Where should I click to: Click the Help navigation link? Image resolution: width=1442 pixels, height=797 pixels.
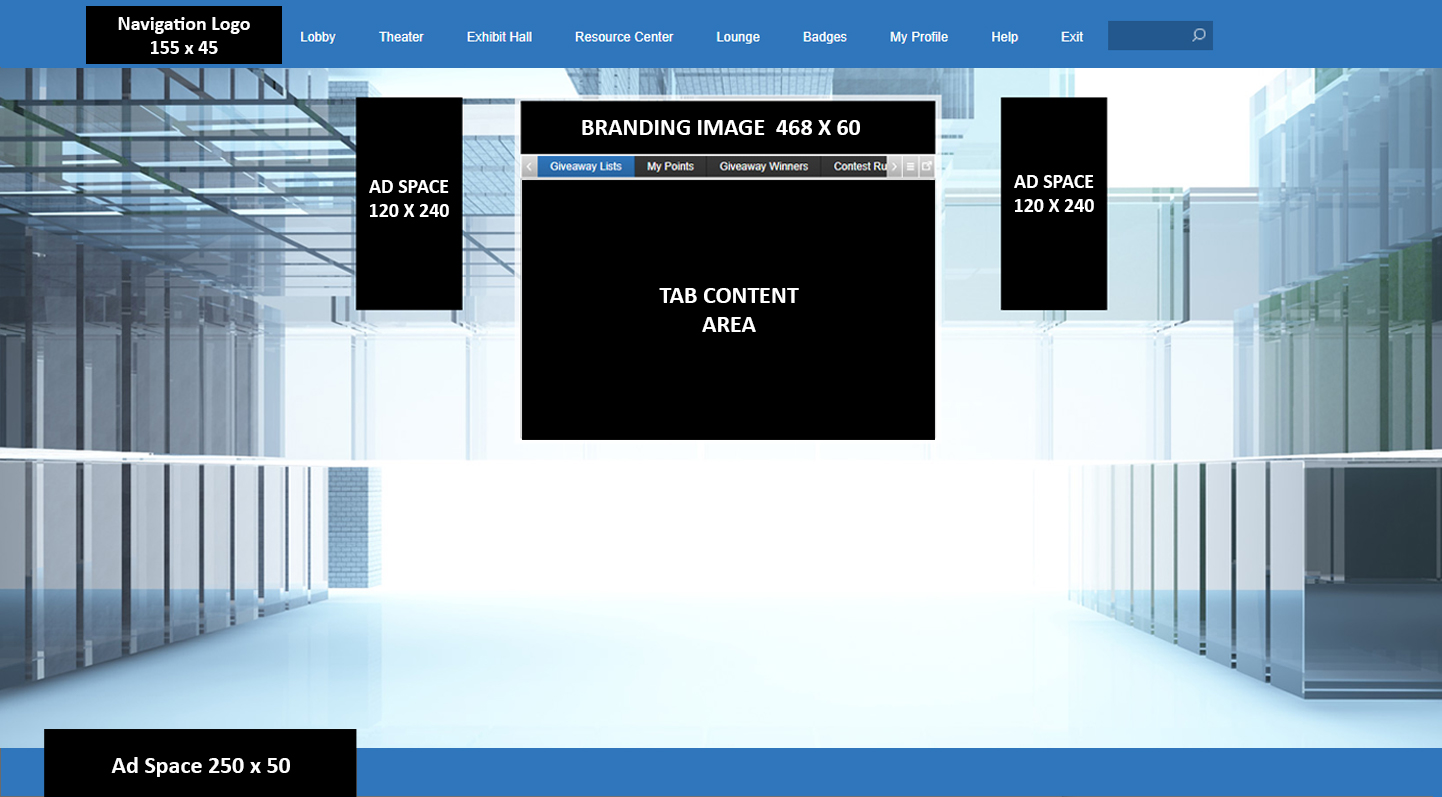click(x=1005, y=37)
